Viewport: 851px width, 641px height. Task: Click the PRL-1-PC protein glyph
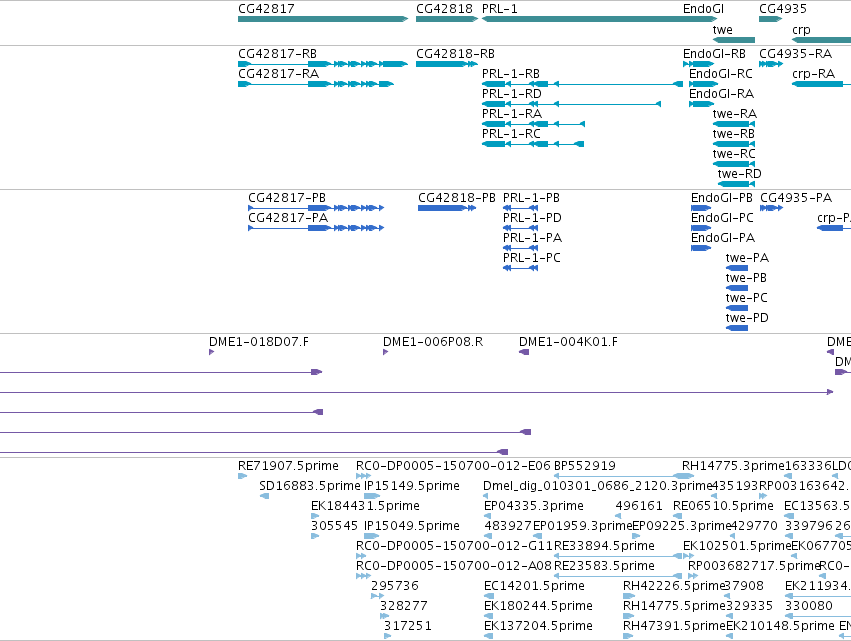[x=520, y=268]
